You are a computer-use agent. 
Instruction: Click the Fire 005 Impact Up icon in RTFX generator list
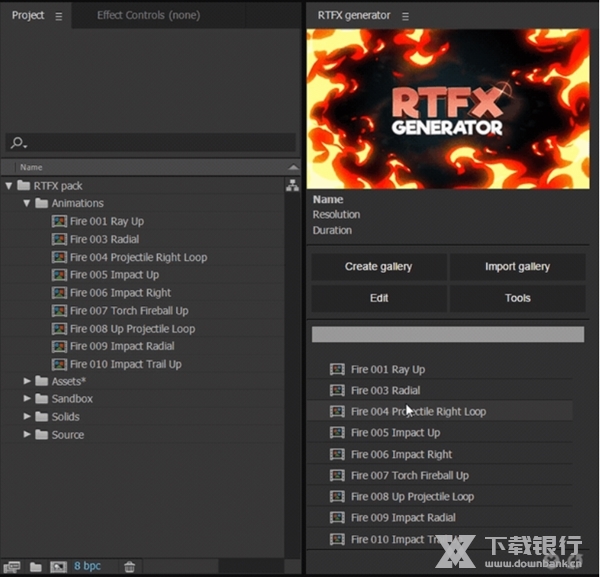[x=337, y=433]
